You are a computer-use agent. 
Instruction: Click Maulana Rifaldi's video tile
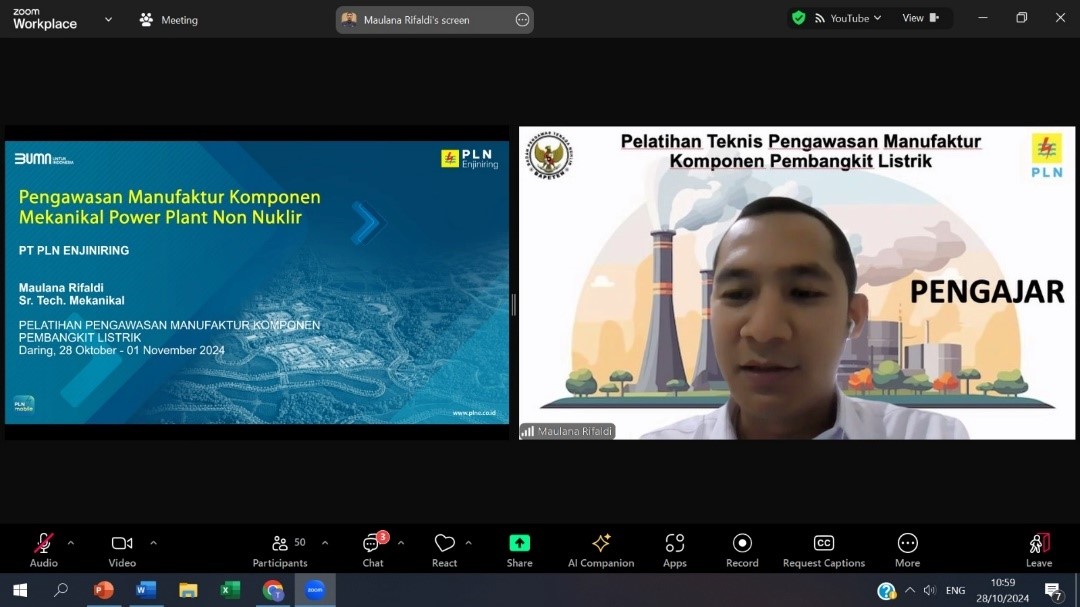click(797, 282)
